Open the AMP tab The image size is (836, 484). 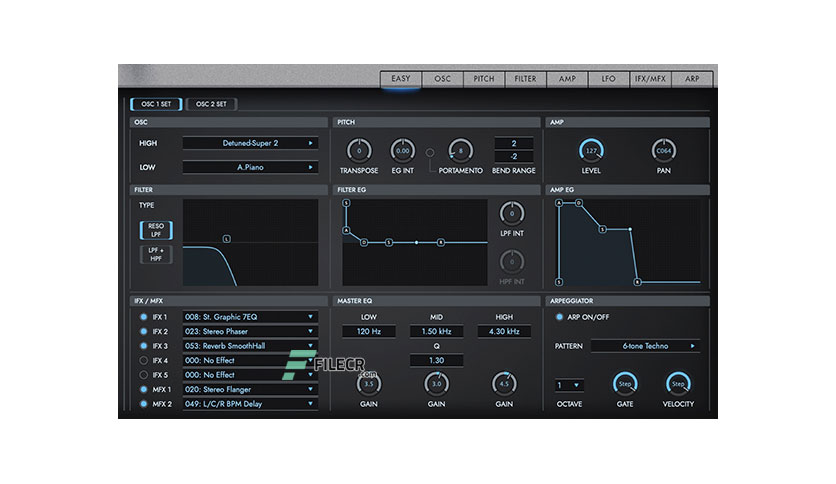tap(567, 79)
